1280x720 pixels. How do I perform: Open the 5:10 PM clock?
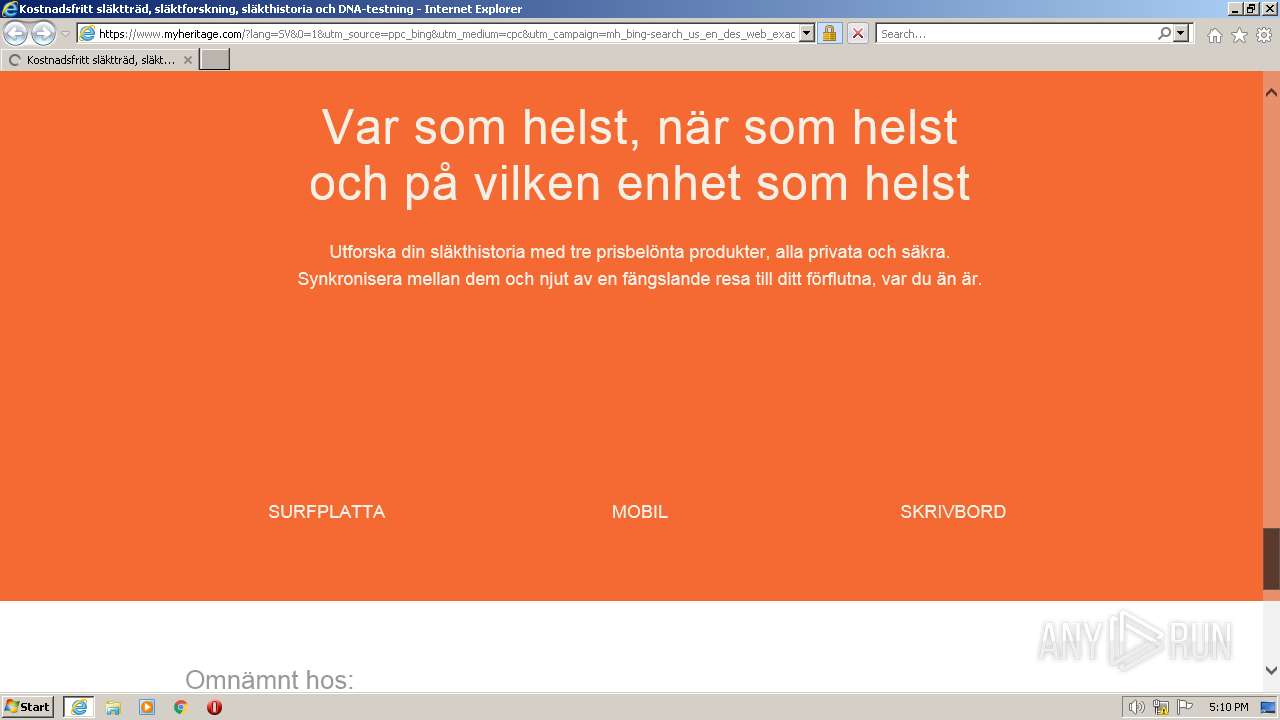pyautogui.click(x=1228, y=707)
